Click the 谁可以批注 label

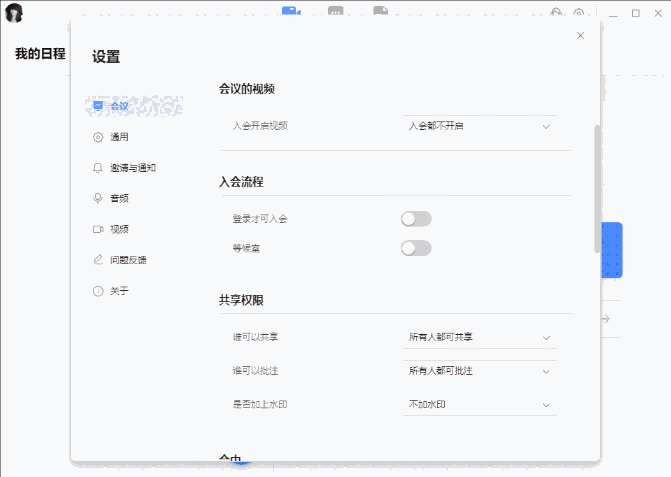(x=255, y=370)
